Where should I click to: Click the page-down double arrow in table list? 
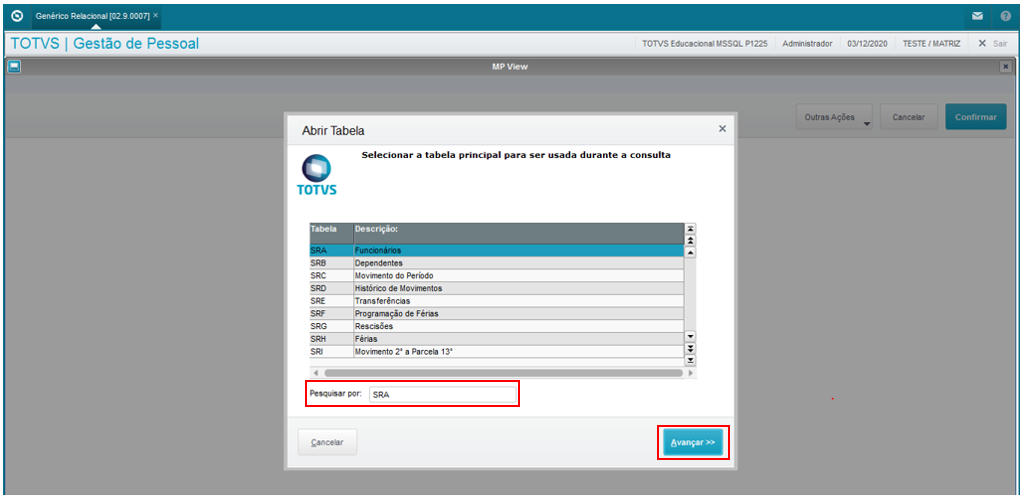pos(690,347)
